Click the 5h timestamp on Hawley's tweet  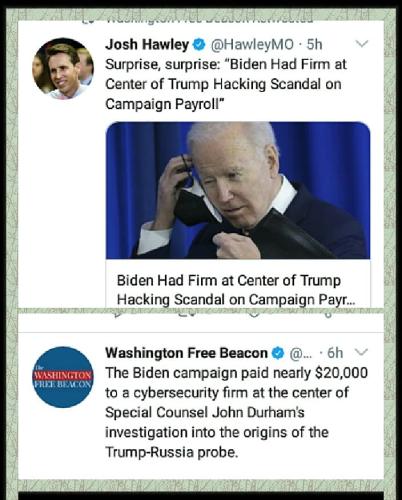coord(314,44)
